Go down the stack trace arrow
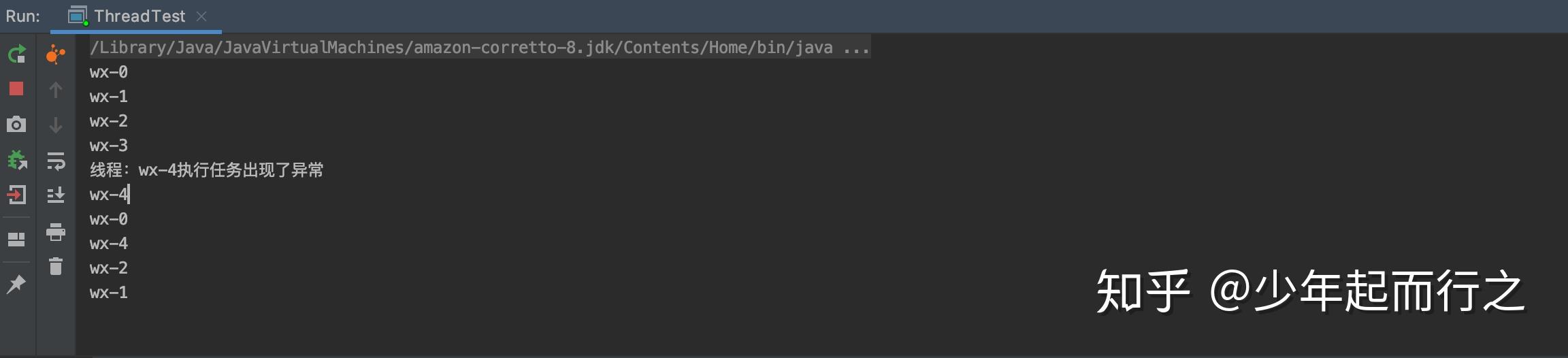 click(x=56, y=125)
